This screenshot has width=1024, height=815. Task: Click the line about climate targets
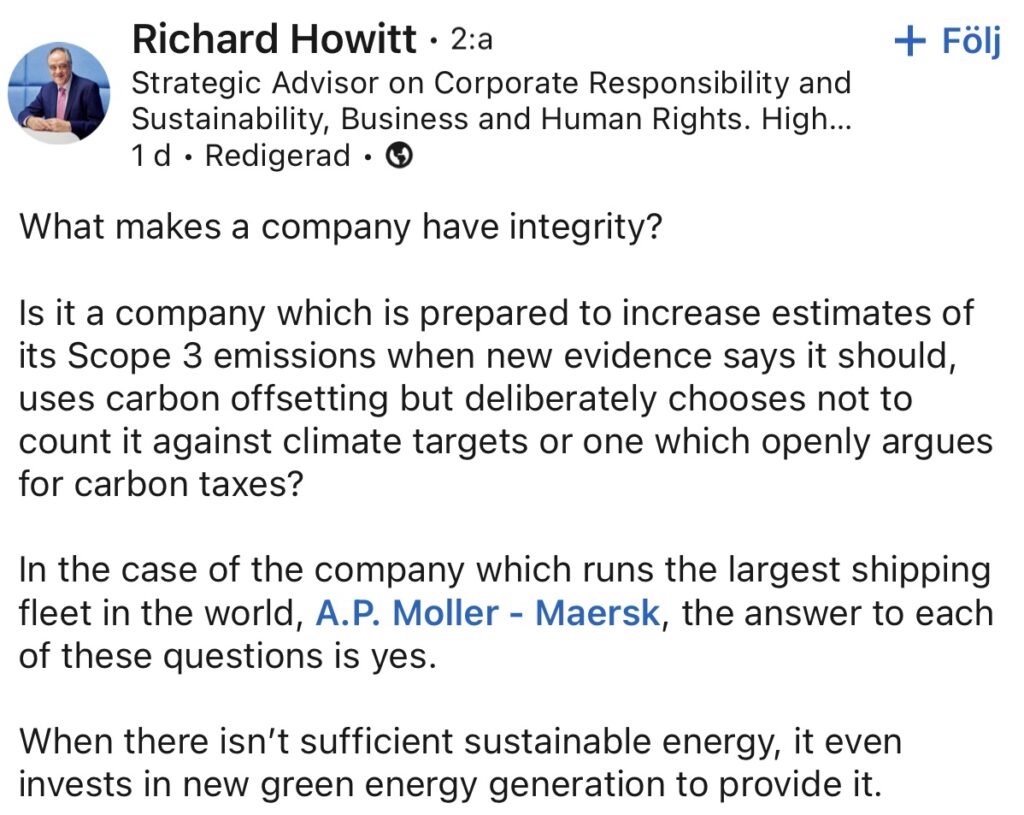coord(506,441)
